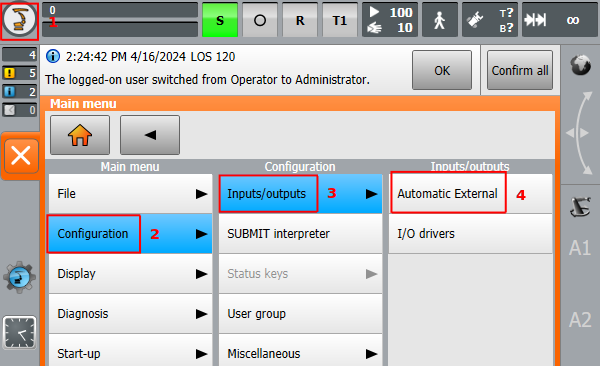This screenshot has width=600, height=366.
Task: Expand the Miscellaneous submenu arrow
Action: pos(371,354)
